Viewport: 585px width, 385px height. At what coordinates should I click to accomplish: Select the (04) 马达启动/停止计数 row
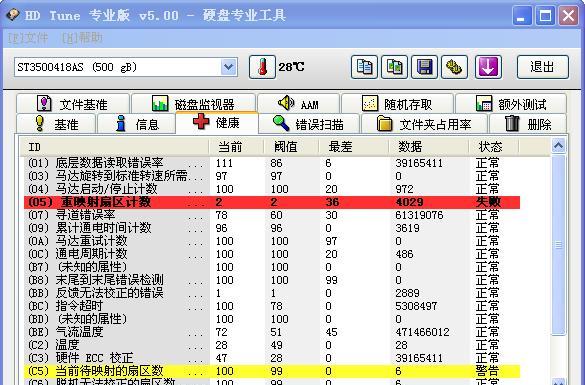(272, 189)
